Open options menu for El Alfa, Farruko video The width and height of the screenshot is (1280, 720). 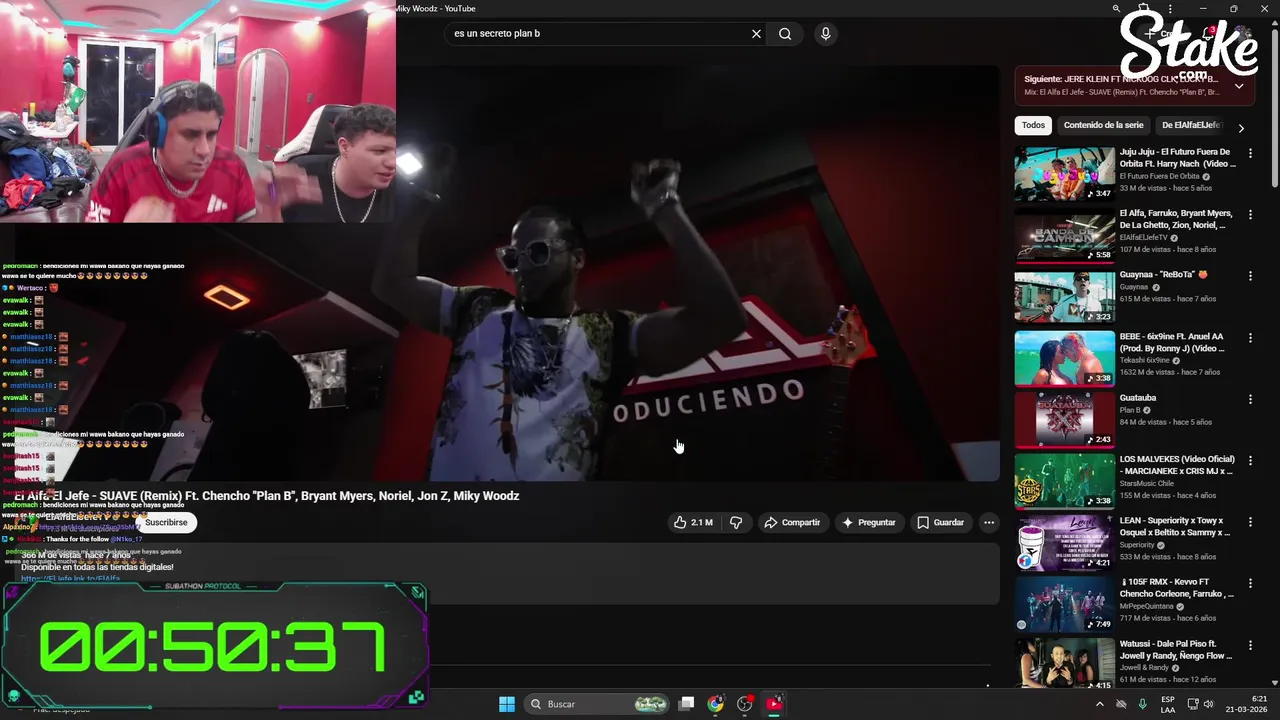point(1250,214)
